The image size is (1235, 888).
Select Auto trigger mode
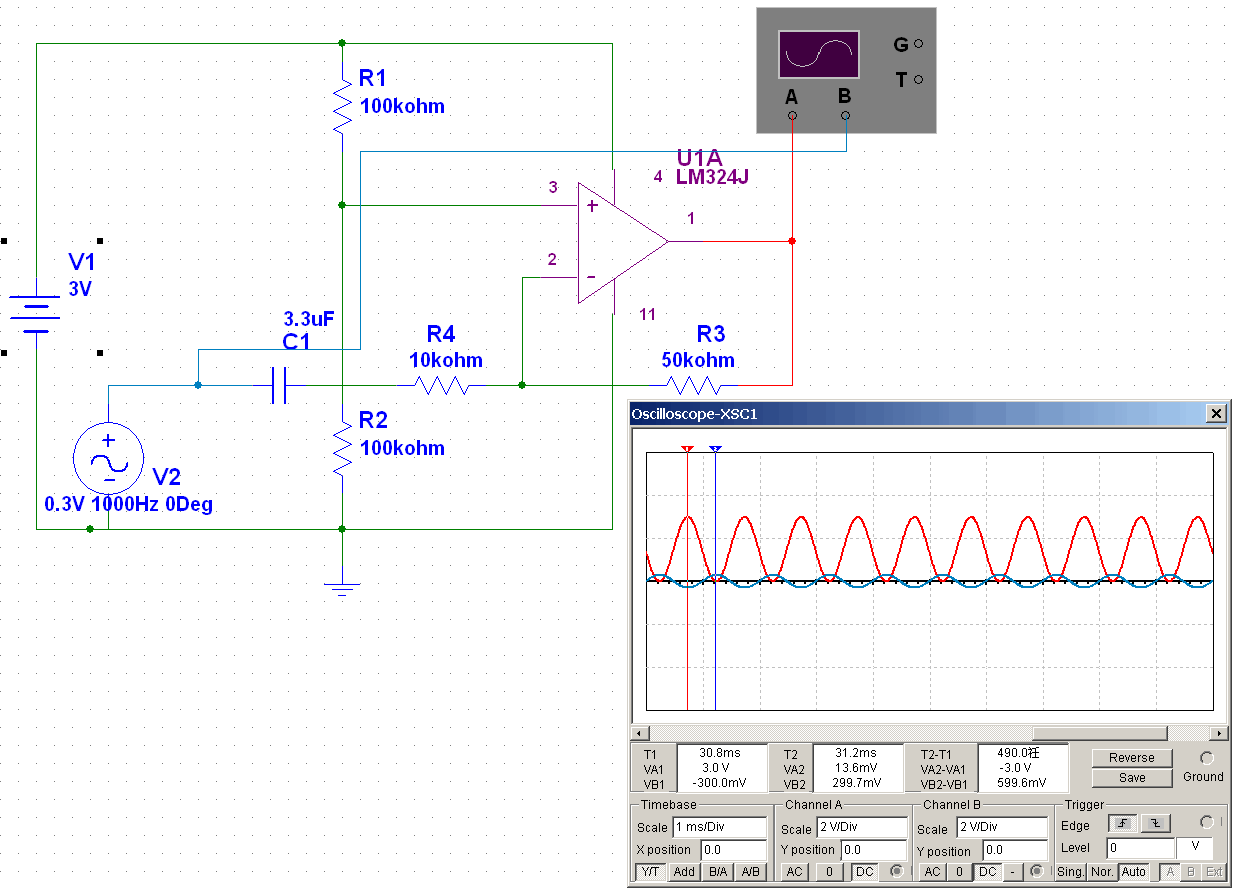(x=1133, y=872)
